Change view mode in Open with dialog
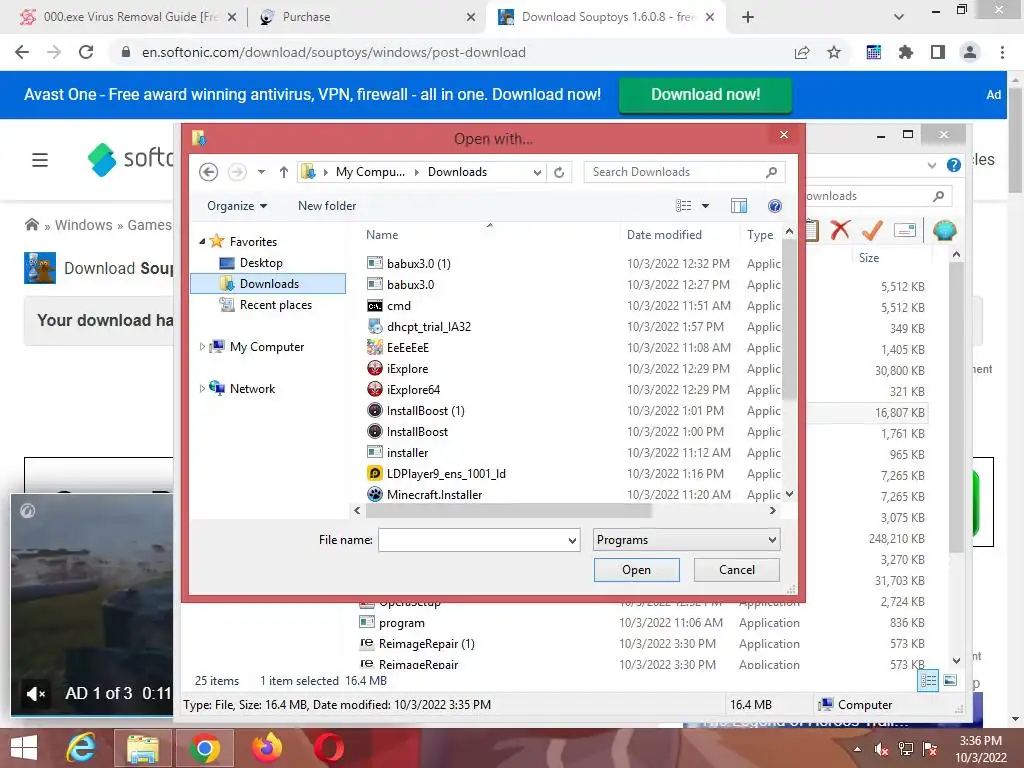The image size is (1024, 768). [x=683, y=206]
